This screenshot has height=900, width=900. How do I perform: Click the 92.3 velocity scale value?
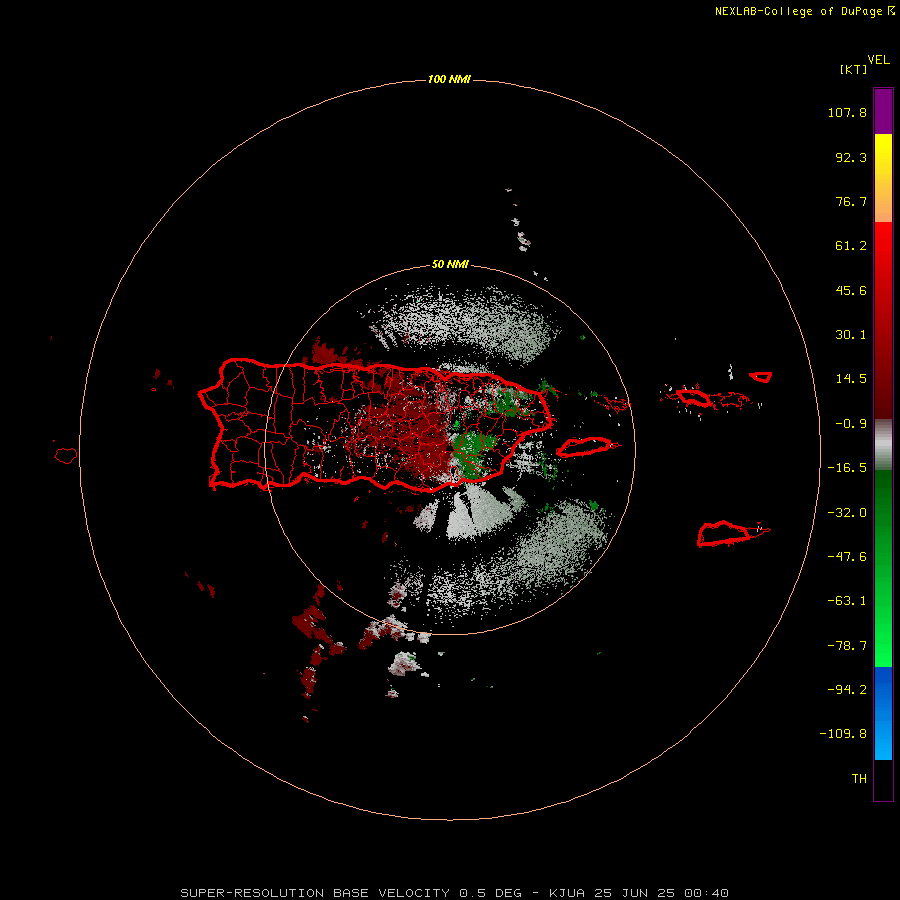click(x=851, y=157)
